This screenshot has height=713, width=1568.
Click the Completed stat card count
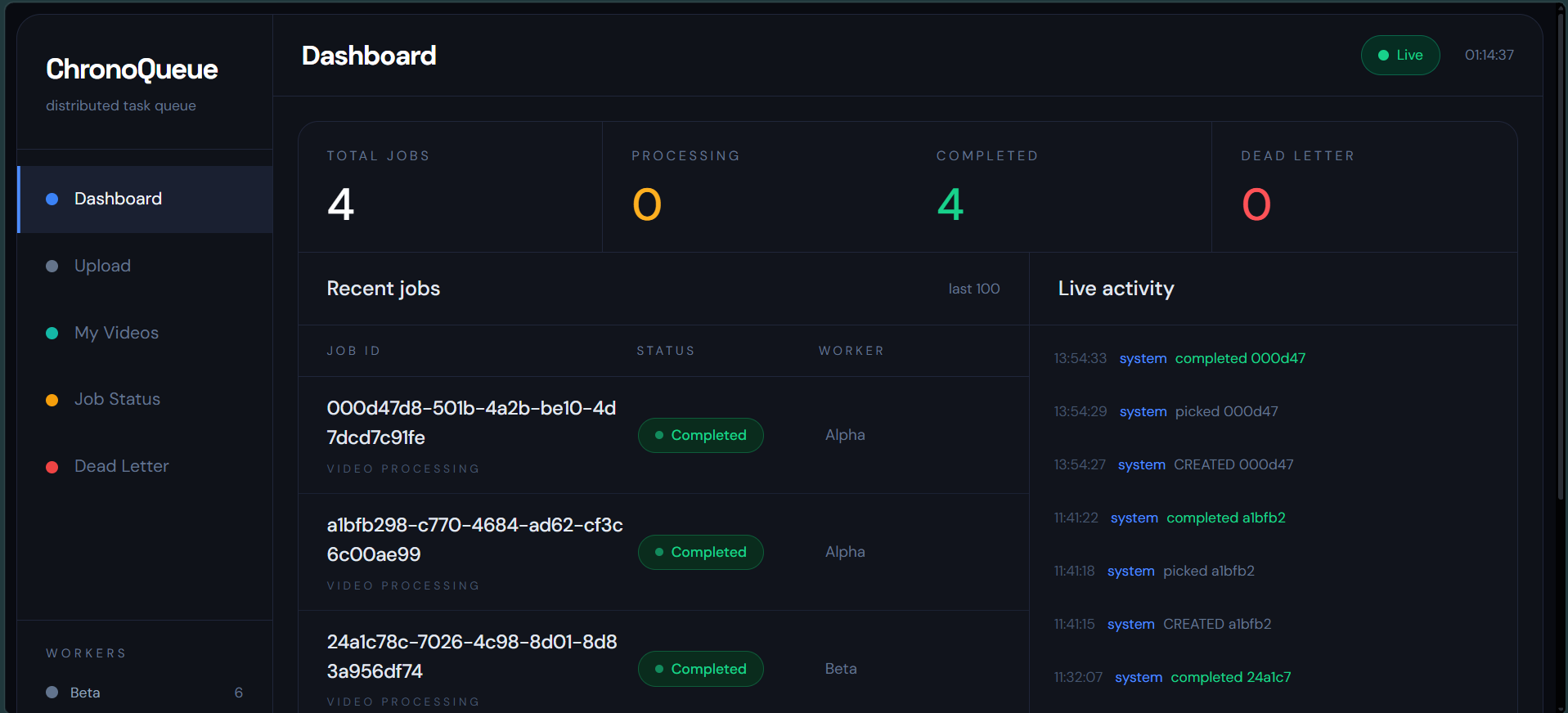[950, 204]
